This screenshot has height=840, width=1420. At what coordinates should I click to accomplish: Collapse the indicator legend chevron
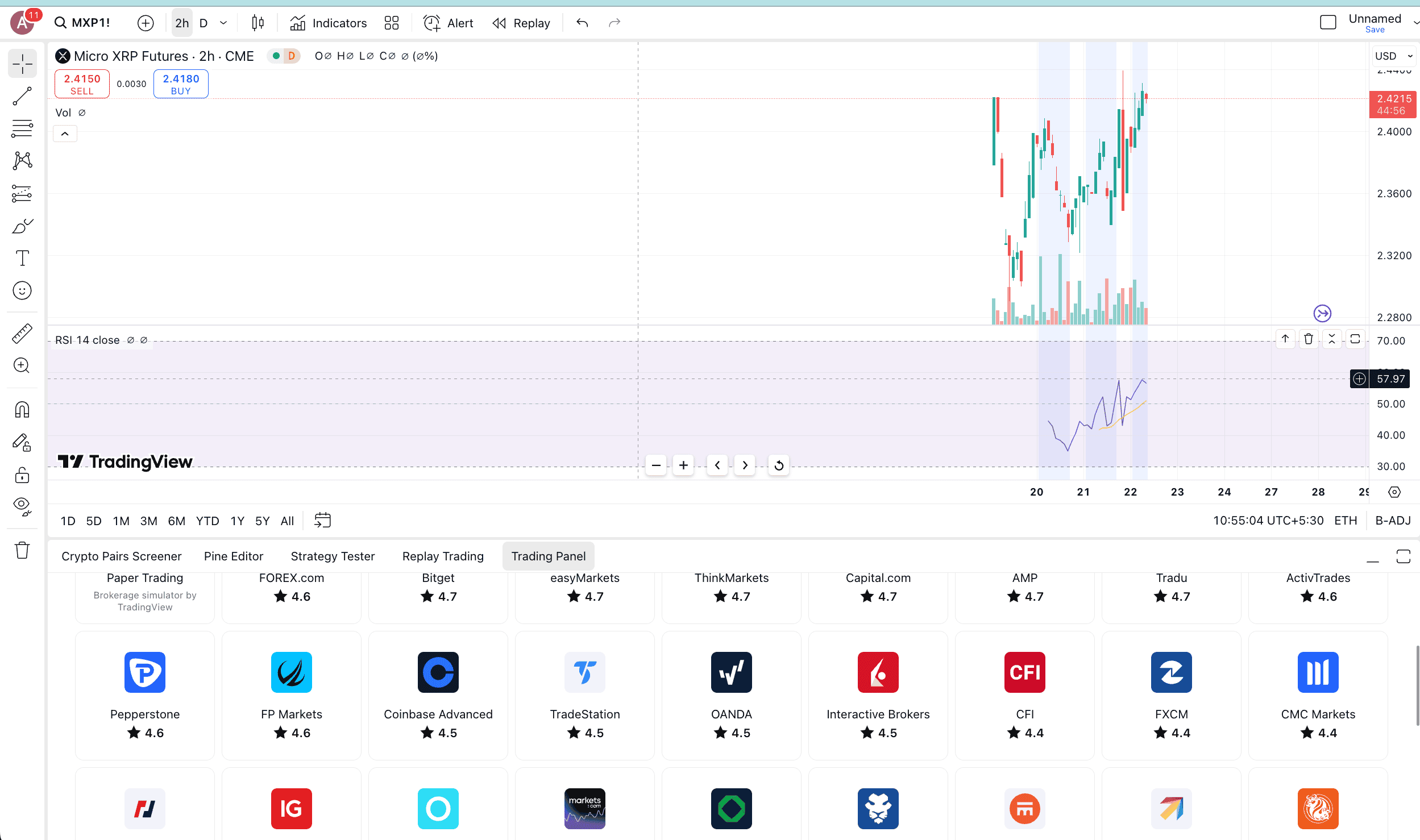[x=65, y=134]
